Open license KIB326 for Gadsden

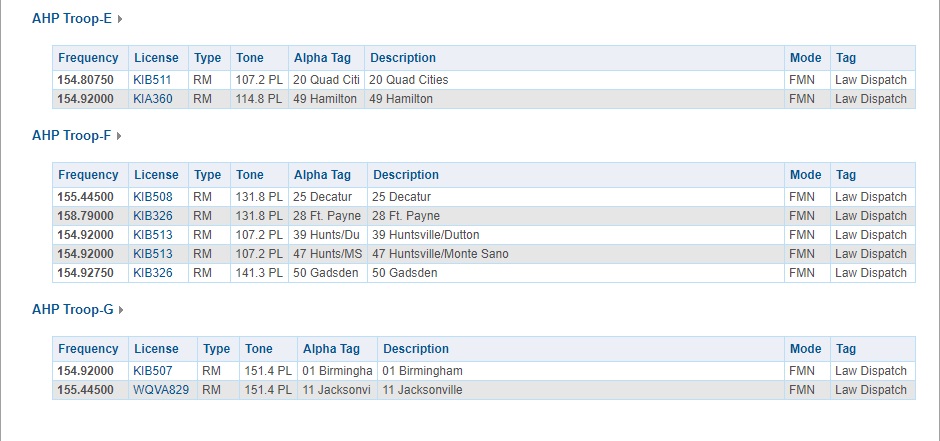[x=153, y=273]
